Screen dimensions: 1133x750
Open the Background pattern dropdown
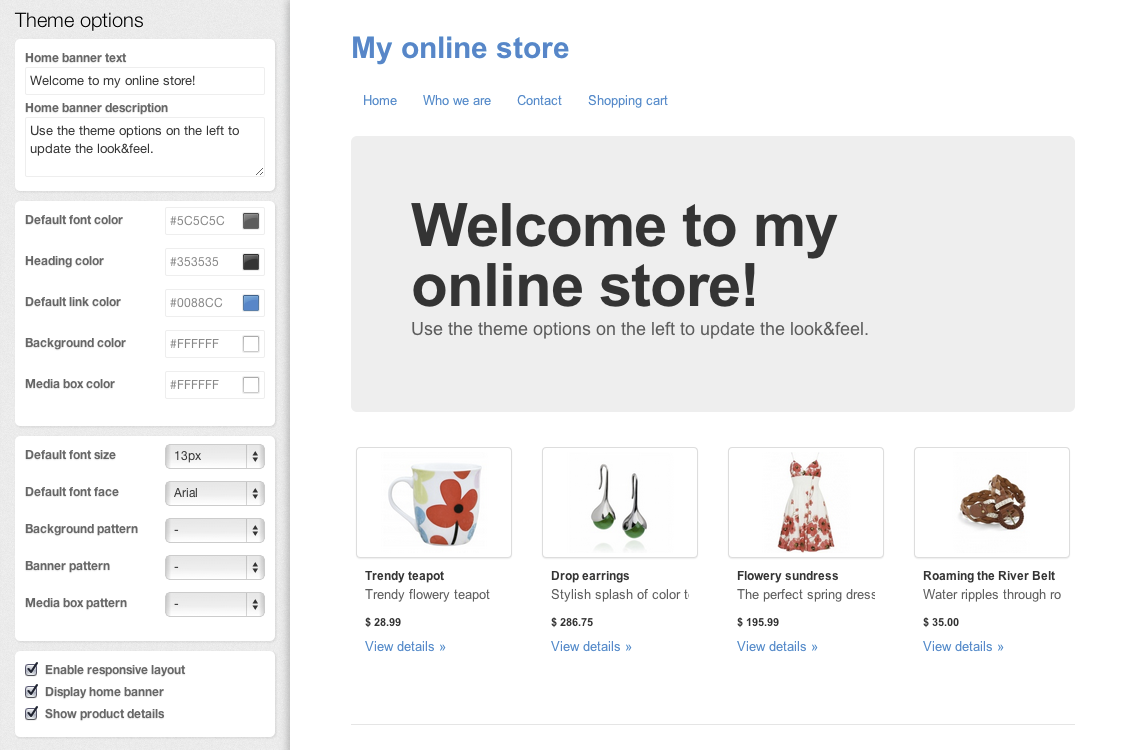[x=215, y=530]
